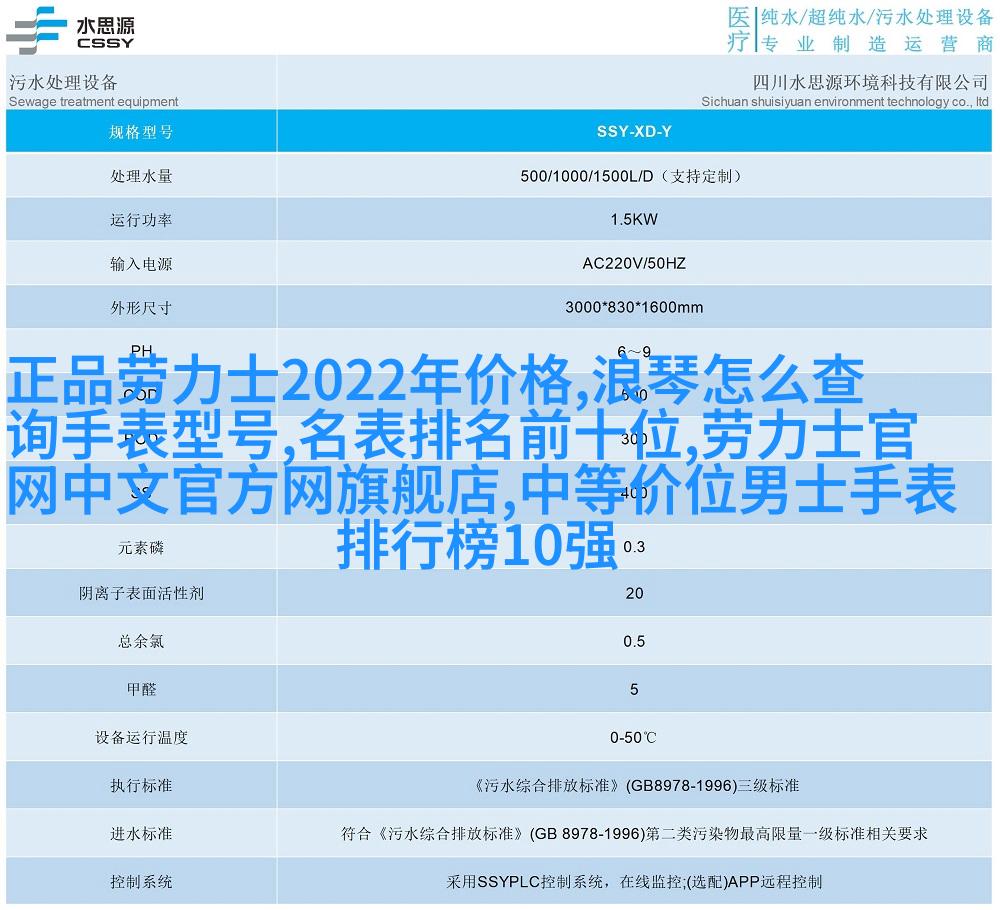
Task: Select the value 20 for 阴离子表面活性剂
Action: 634,594
